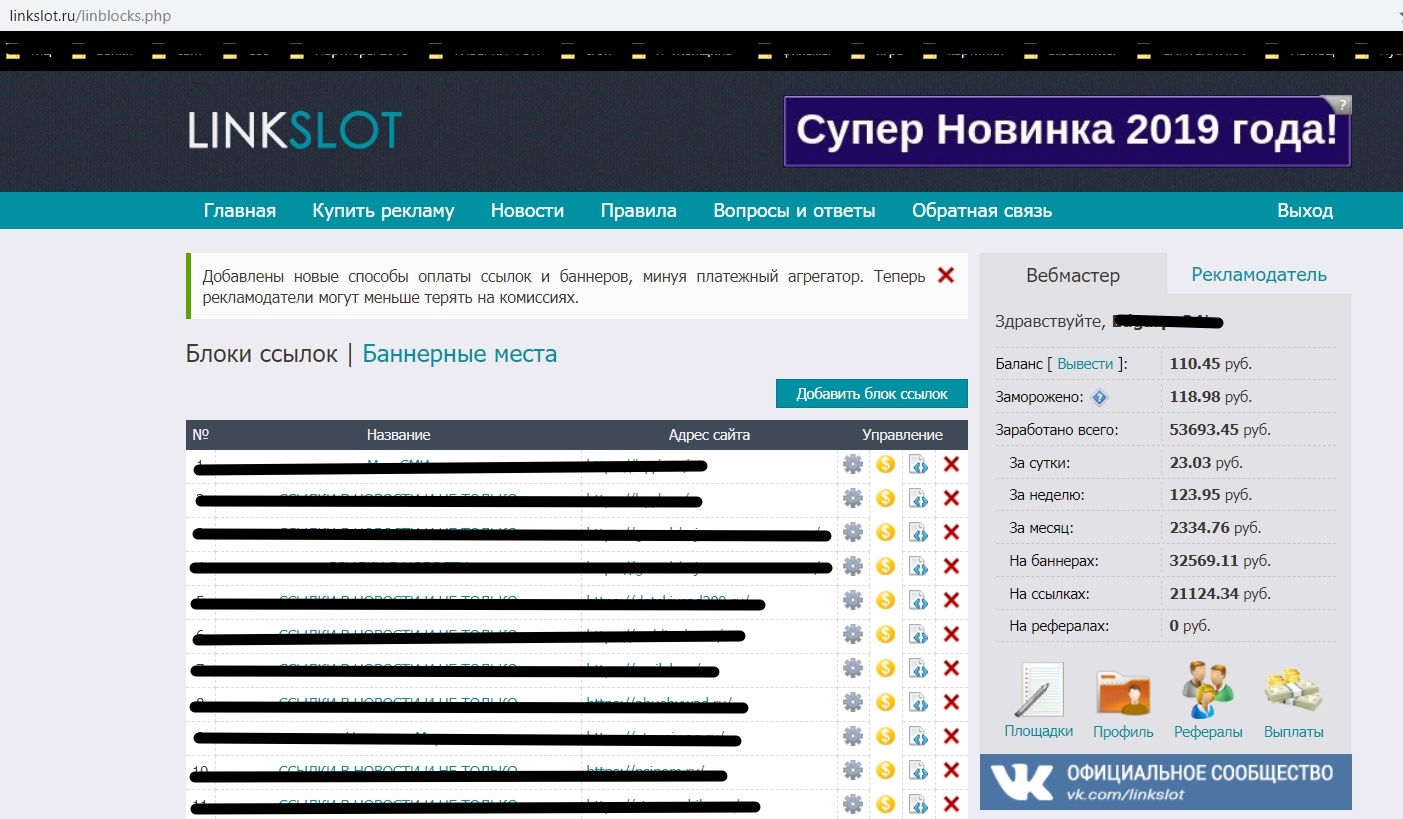Click the daily earnings value 23.03 руб.
The width and height of the screenshot is (1403, 819).
[1206, 463]
